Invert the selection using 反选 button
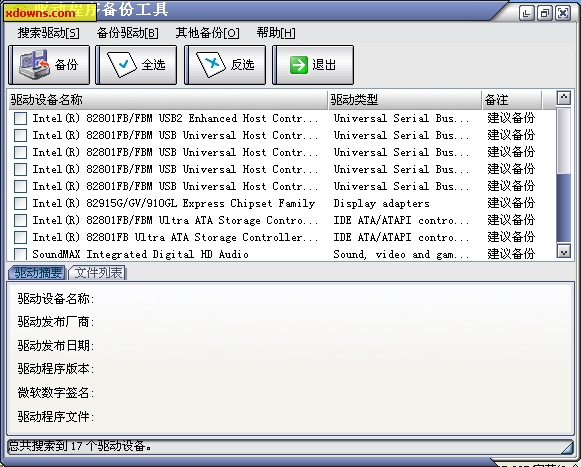The image size is (581, 467). click(225, 65)
